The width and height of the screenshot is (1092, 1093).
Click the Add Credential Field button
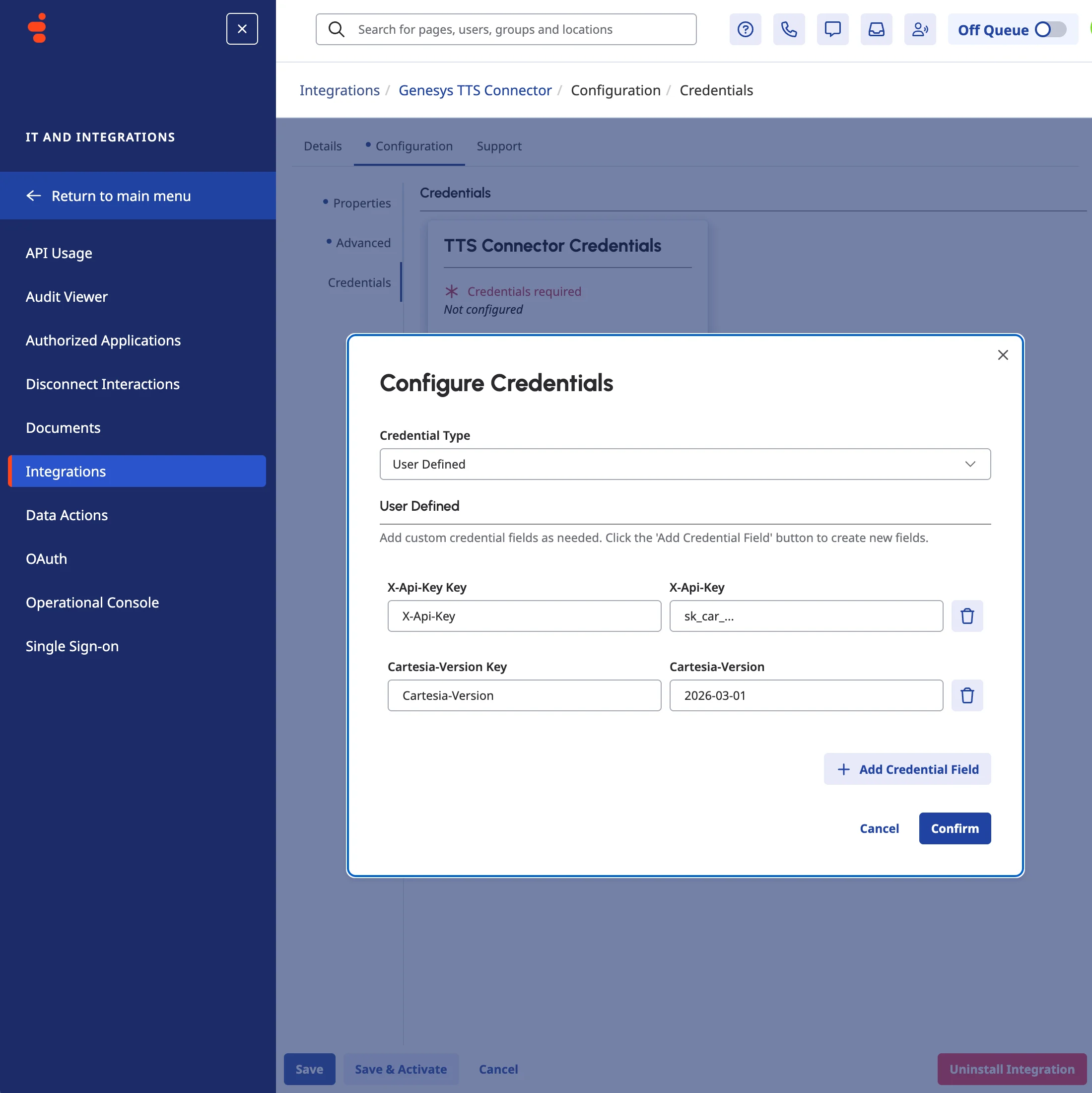pyautogui.click(x=907, y=769)
